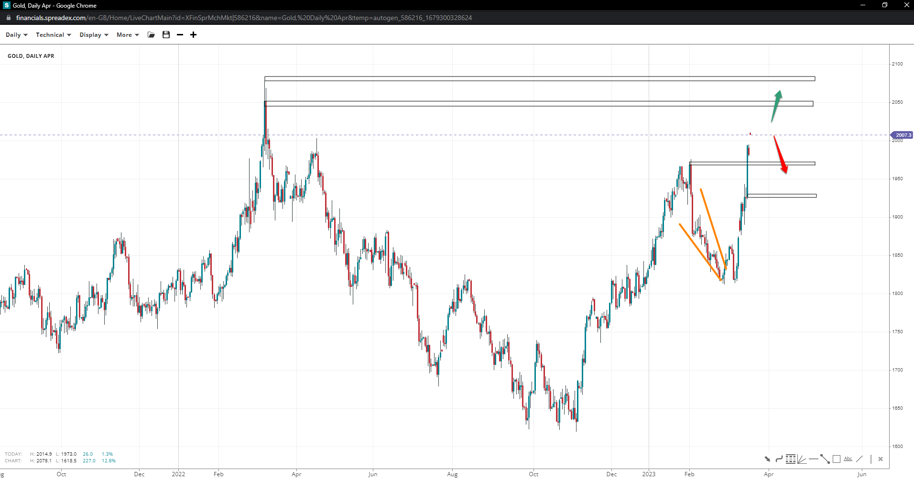Viewport: 914px width, 481px height.
Task: Open the More menu
Action: [x=127, y=35]
